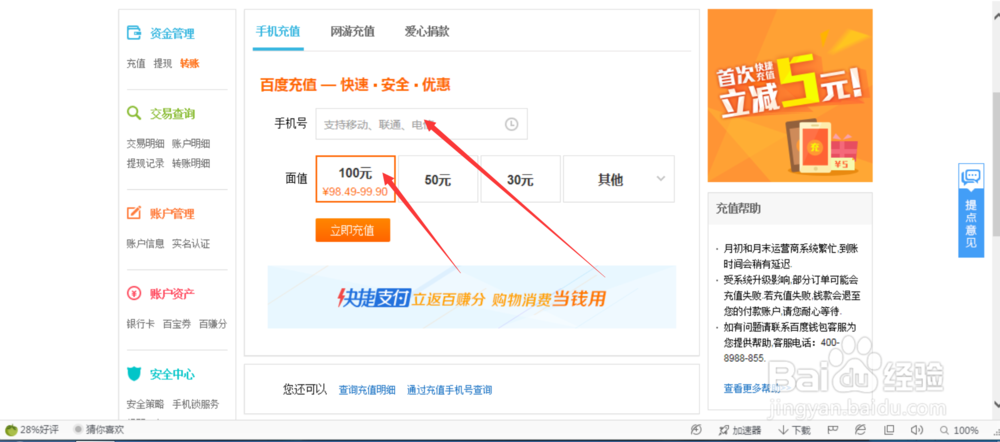Click the 查询充值明细 link

(367, 390)
